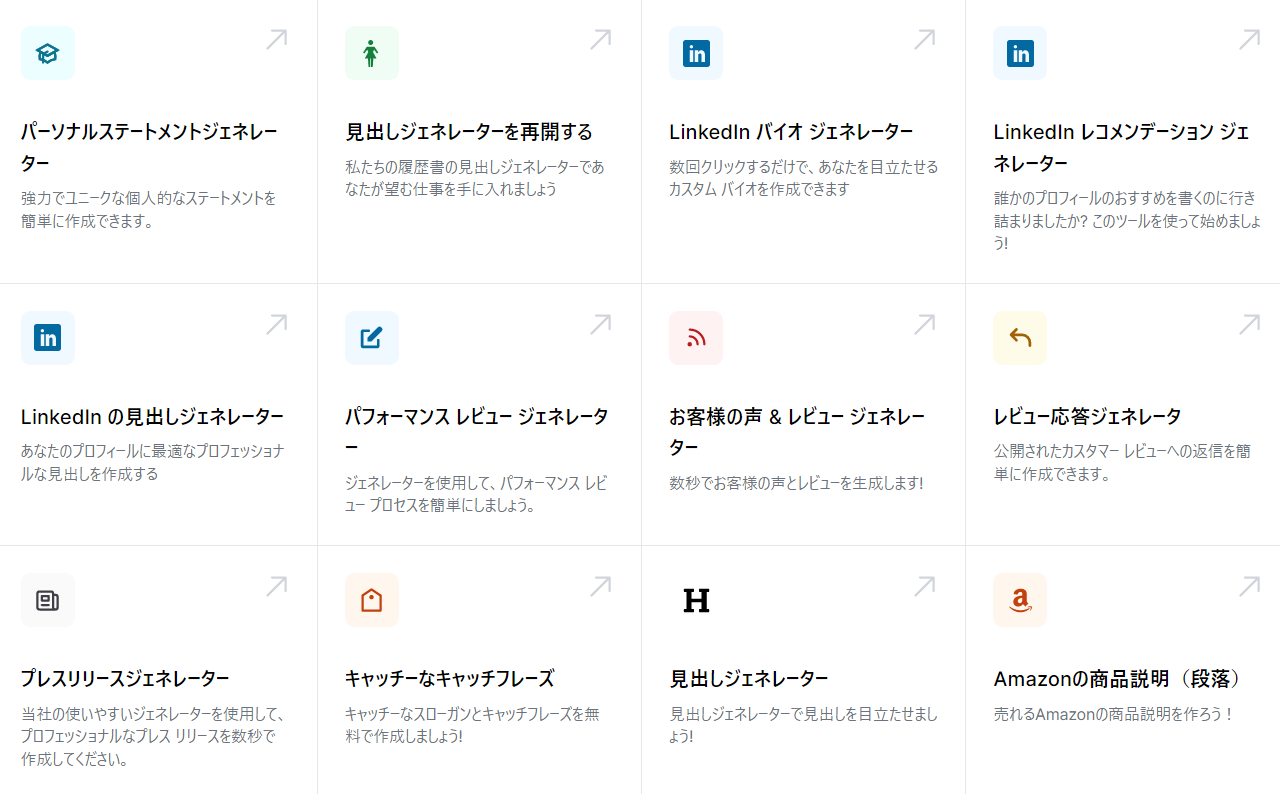Click the LinkedIn icon above LinkedIn バイオ ジェネレーター

696,53
